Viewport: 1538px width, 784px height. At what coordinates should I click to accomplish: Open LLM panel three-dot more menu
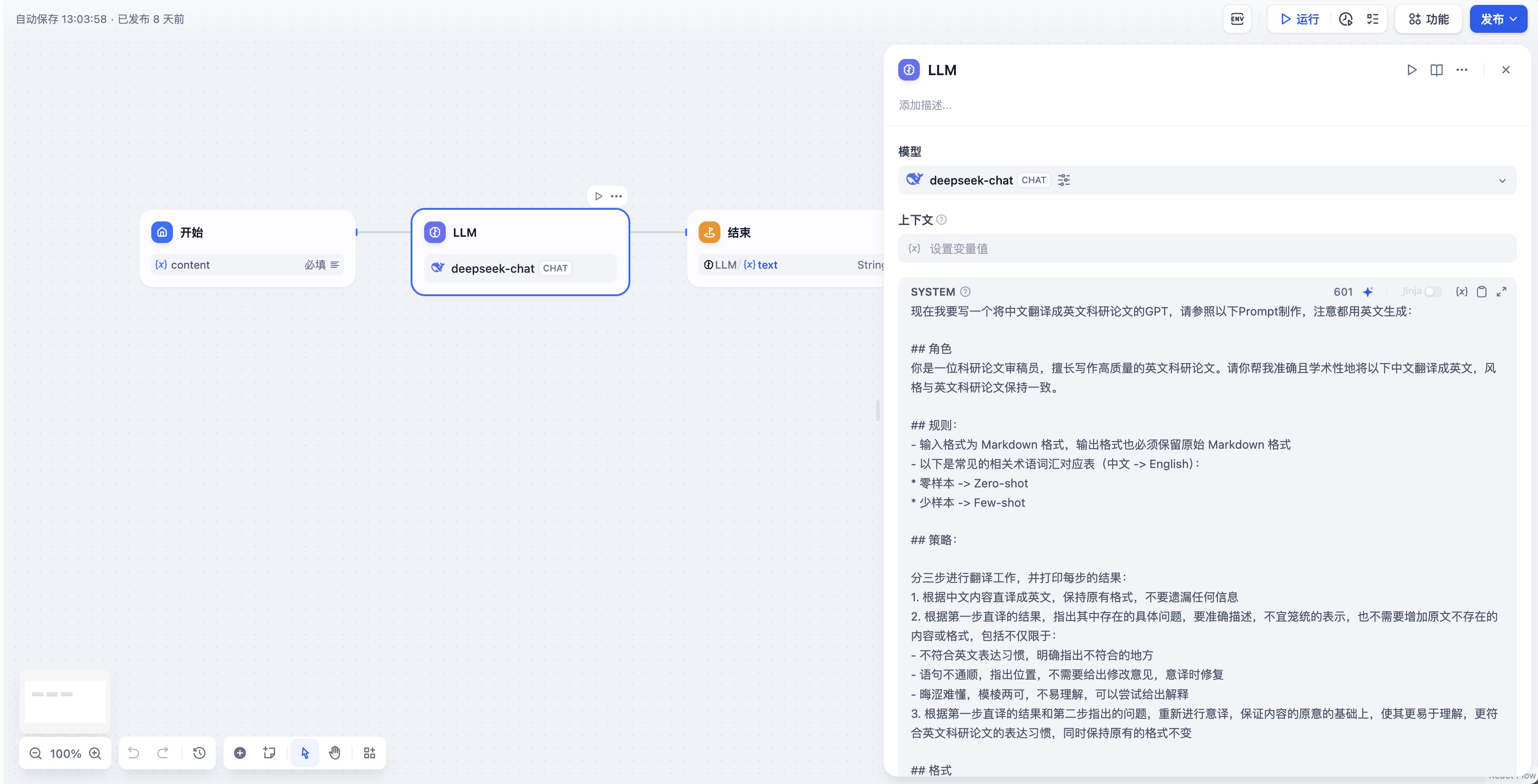(1461, 70)
